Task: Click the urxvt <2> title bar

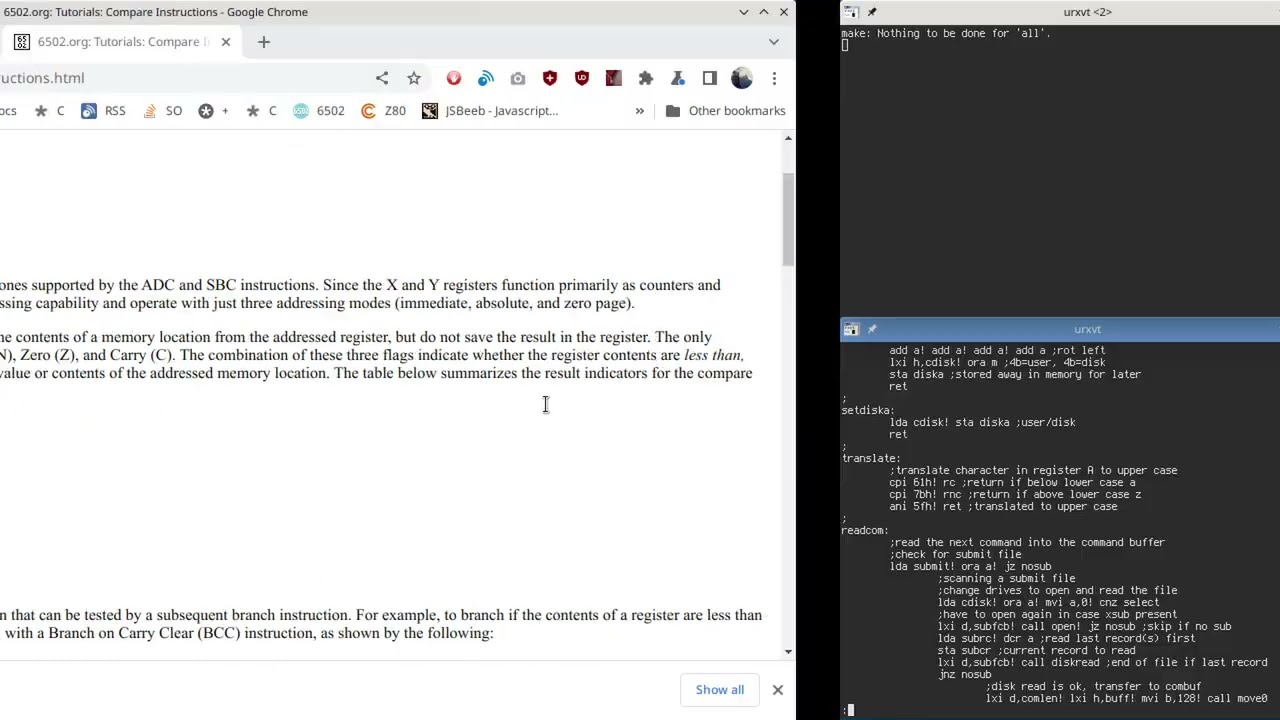Action: click(x=1087, y=12)
